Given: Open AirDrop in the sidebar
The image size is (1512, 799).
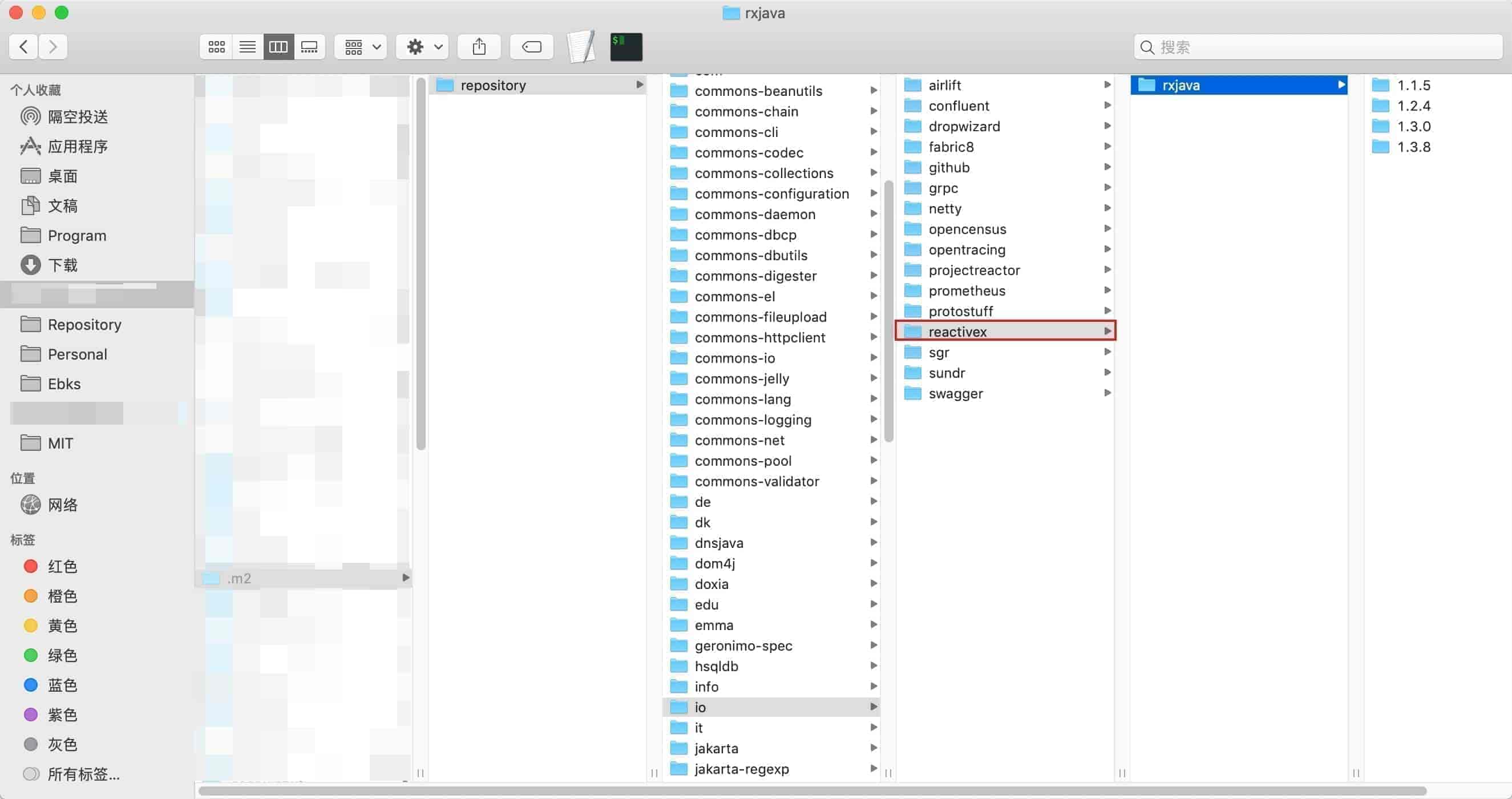Looking at the screenshot, I should [x=77, y=117].
